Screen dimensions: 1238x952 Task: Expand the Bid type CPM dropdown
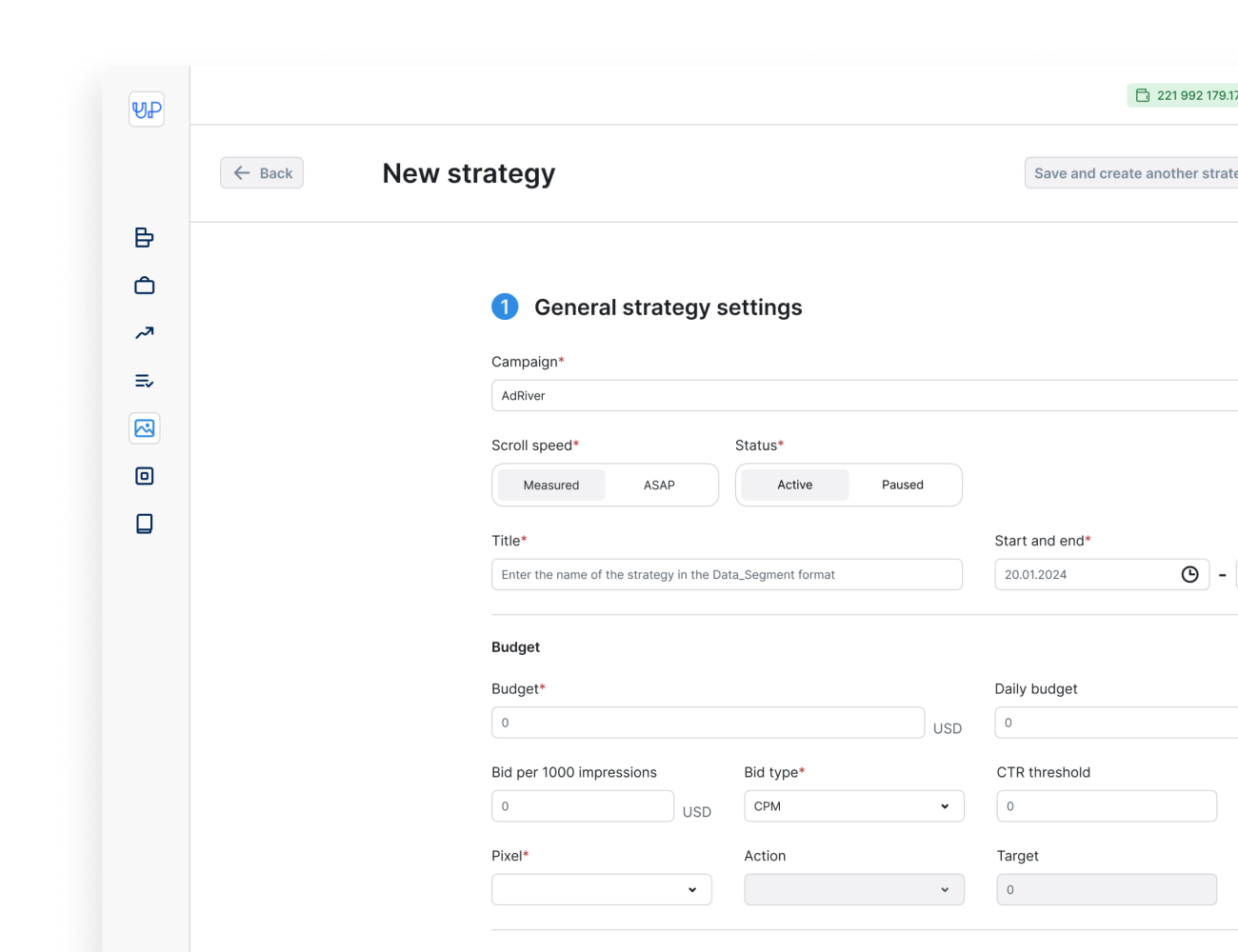[x=853, y=806]
